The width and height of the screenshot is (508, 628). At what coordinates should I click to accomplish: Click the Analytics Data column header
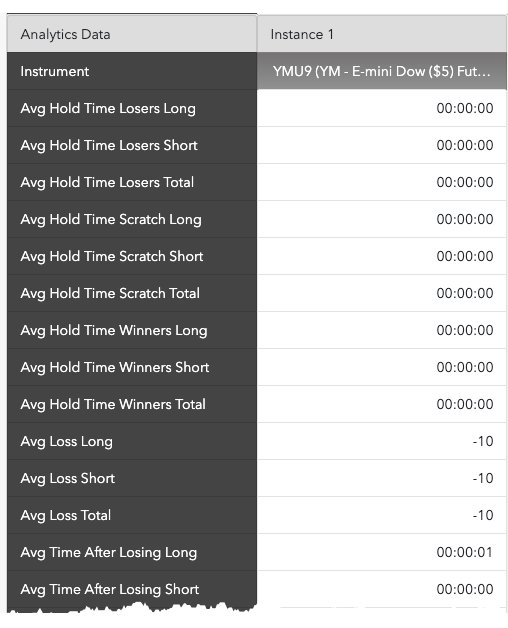132,34
